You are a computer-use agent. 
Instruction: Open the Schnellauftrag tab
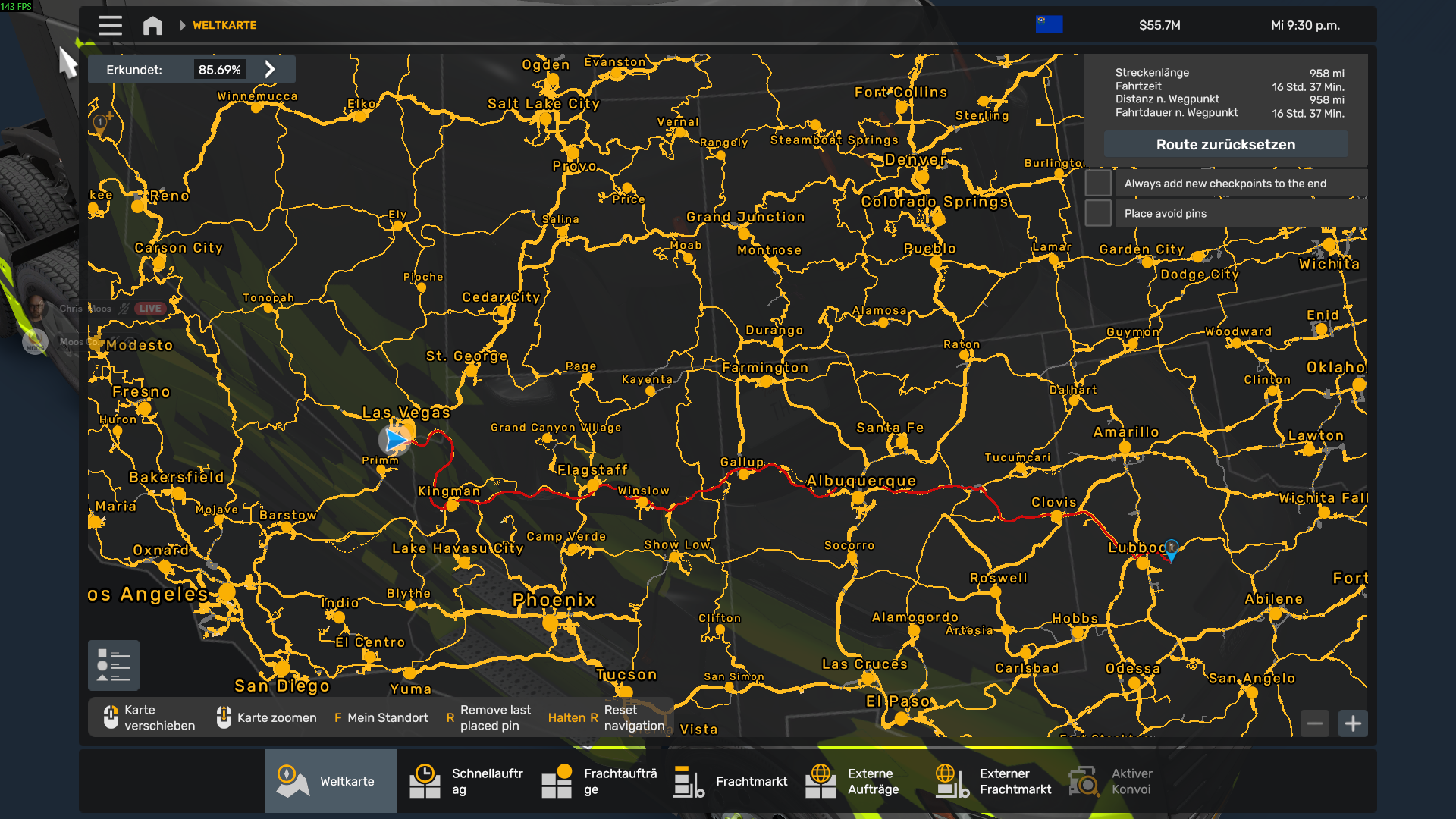pyautogui.click(x=463, y=781)
